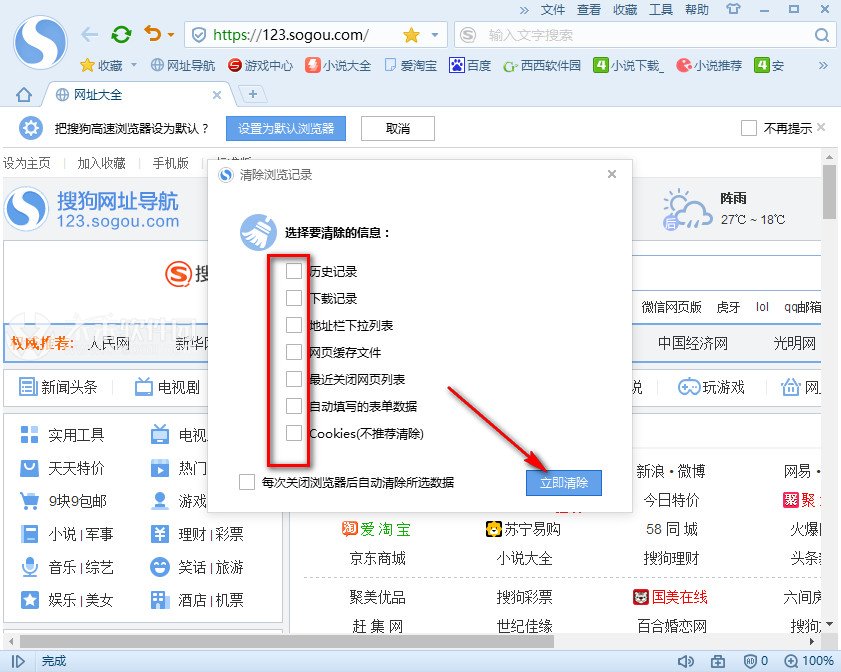Viewport: 841px width, 672px height.
Task: Click the 9块9包邮 cart icon
Action: point(31,500)
